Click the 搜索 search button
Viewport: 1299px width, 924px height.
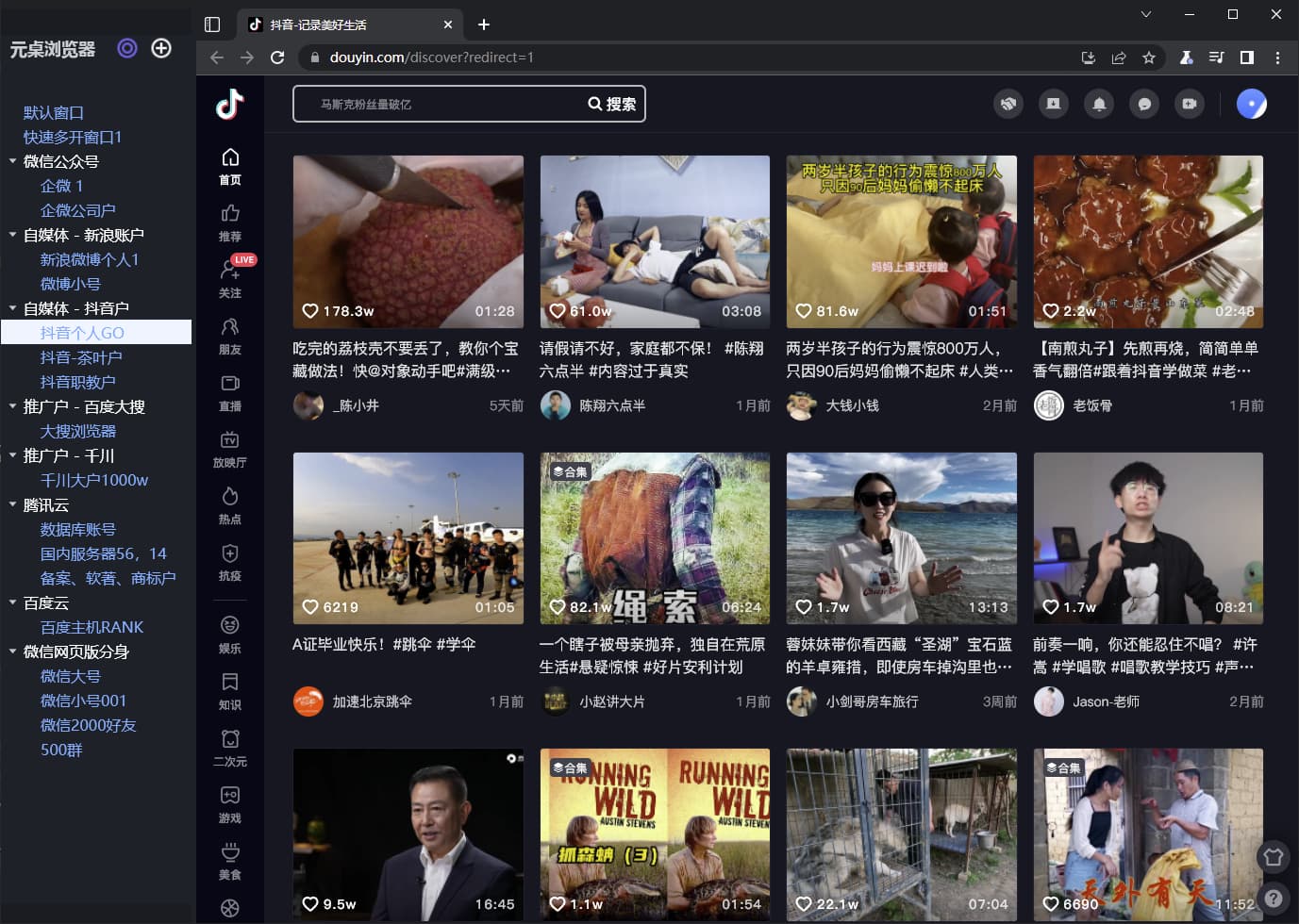tap(612, 104)
